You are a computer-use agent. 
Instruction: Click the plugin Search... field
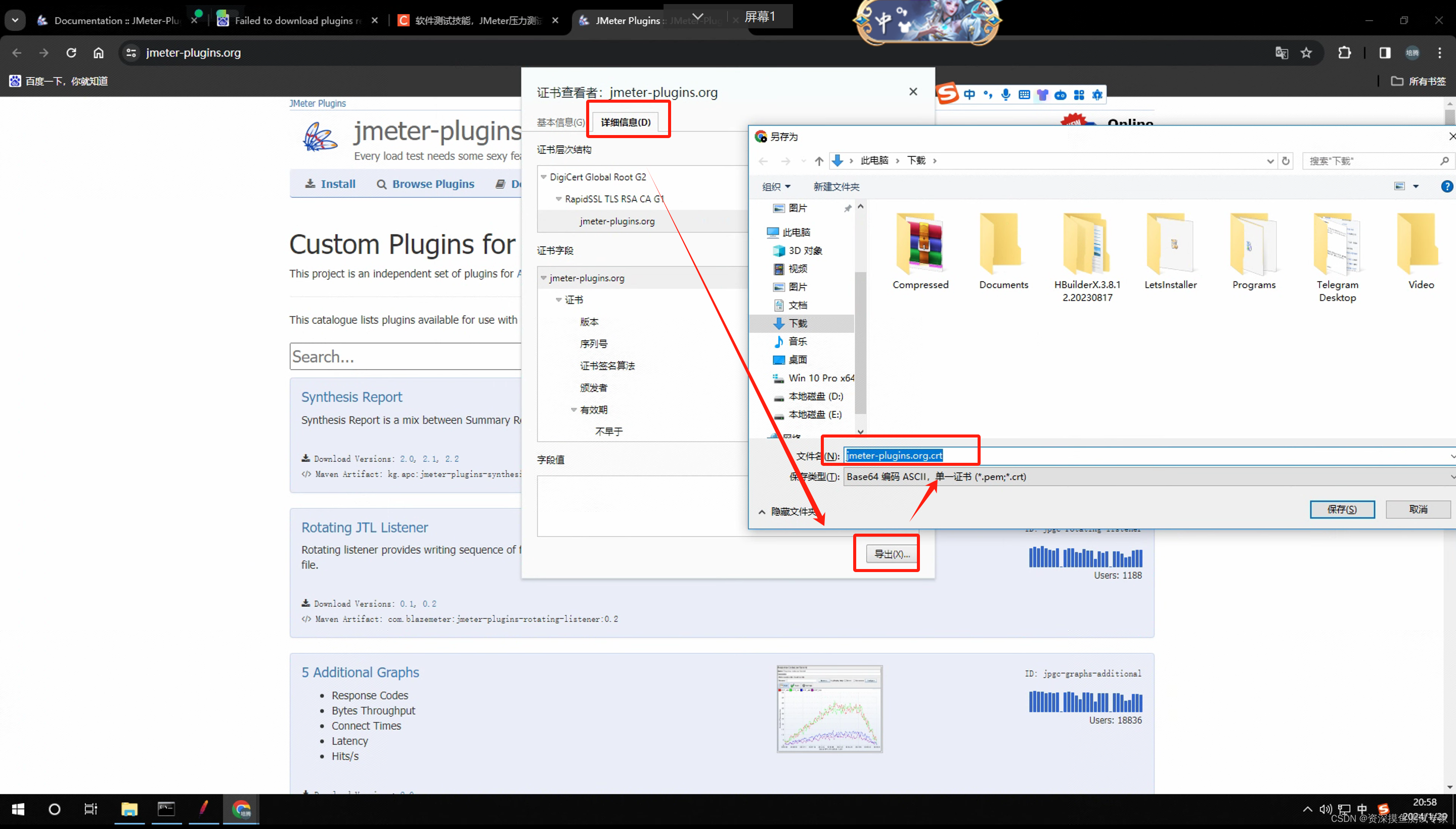click(405, 356)
